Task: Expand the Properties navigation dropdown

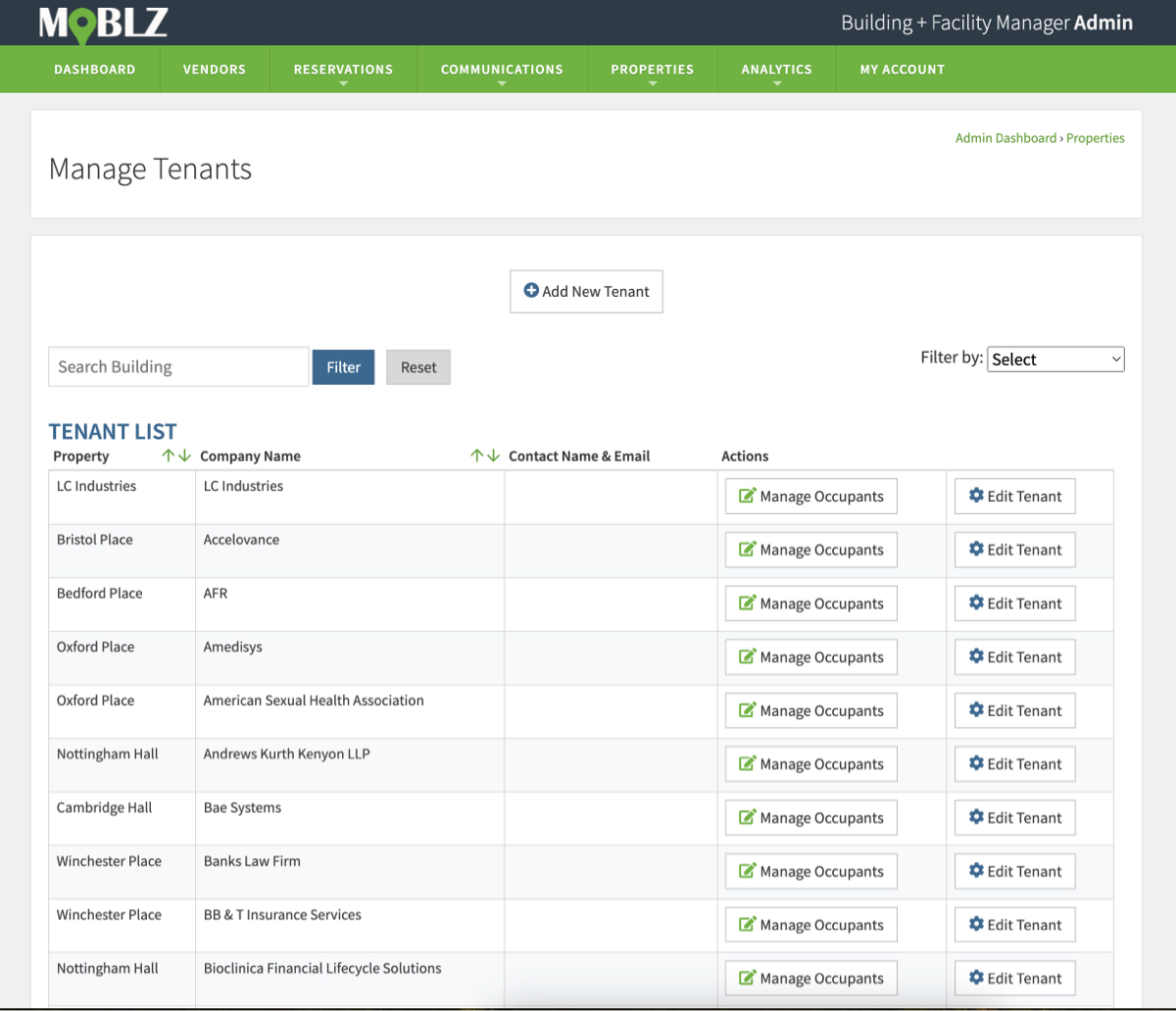Action: tap(652, 70)
